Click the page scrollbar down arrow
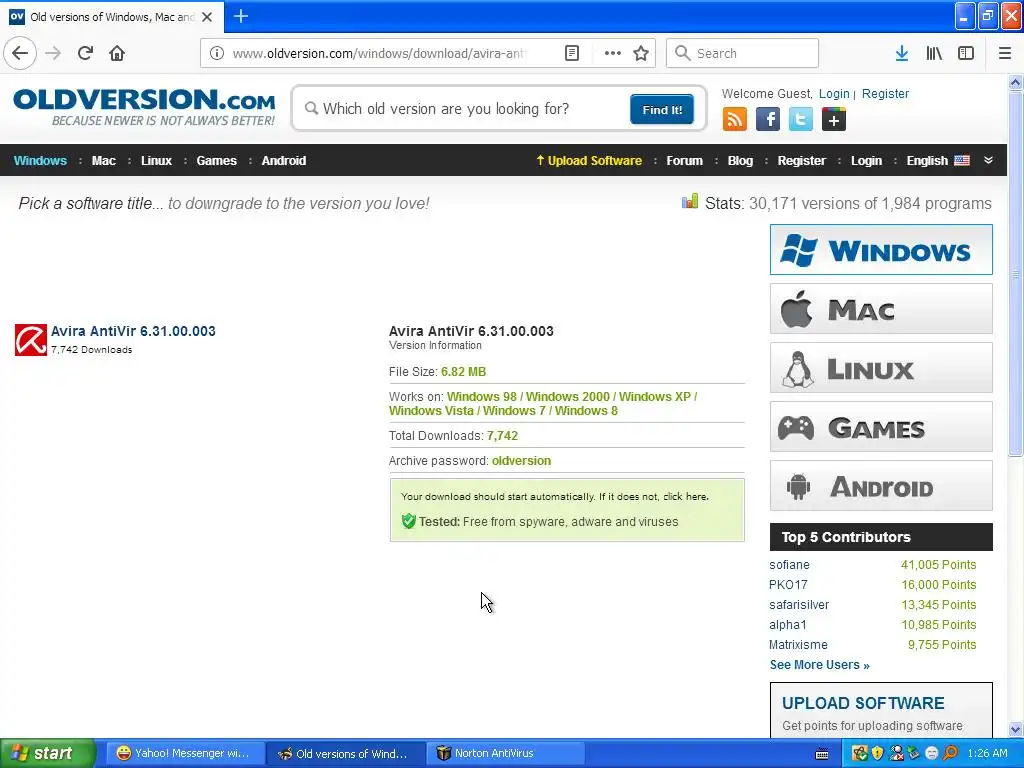The height and width of the screenshot is (768, 1024). pos(1016,729)
